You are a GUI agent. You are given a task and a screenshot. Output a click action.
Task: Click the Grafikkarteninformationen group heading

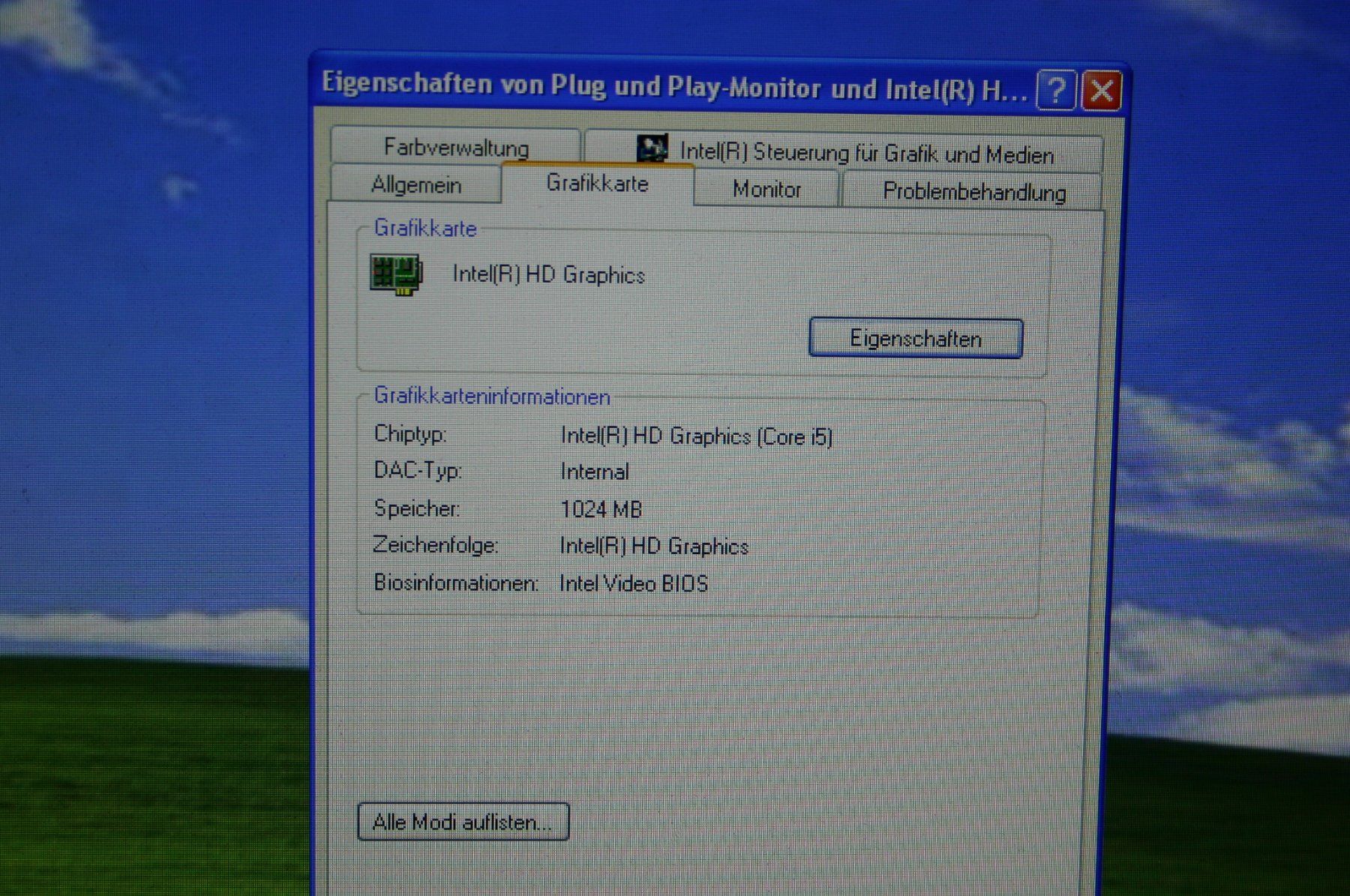[492, 396]
